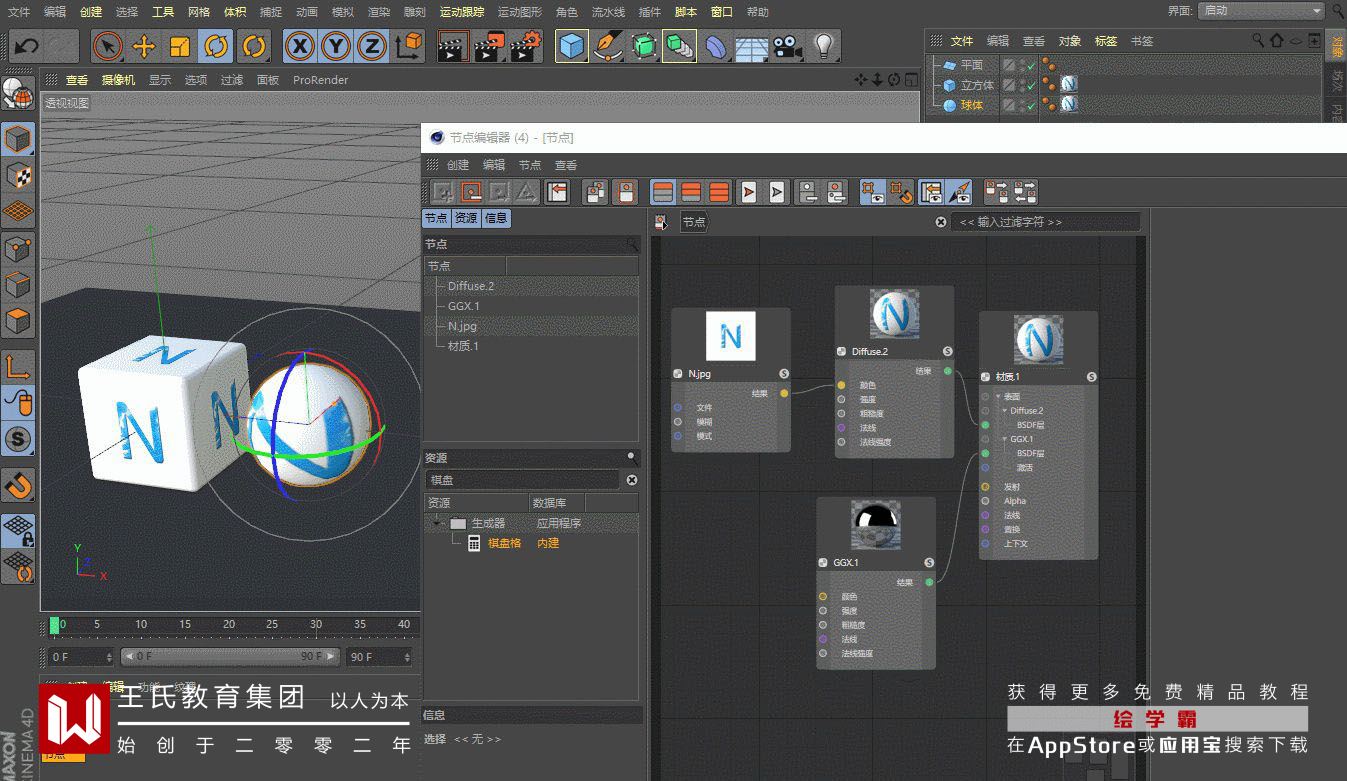The width and height of the screenshot is (1347, 781).
Task: Click the N.jpg node preview thumbnail
Action: click(731, 336)
